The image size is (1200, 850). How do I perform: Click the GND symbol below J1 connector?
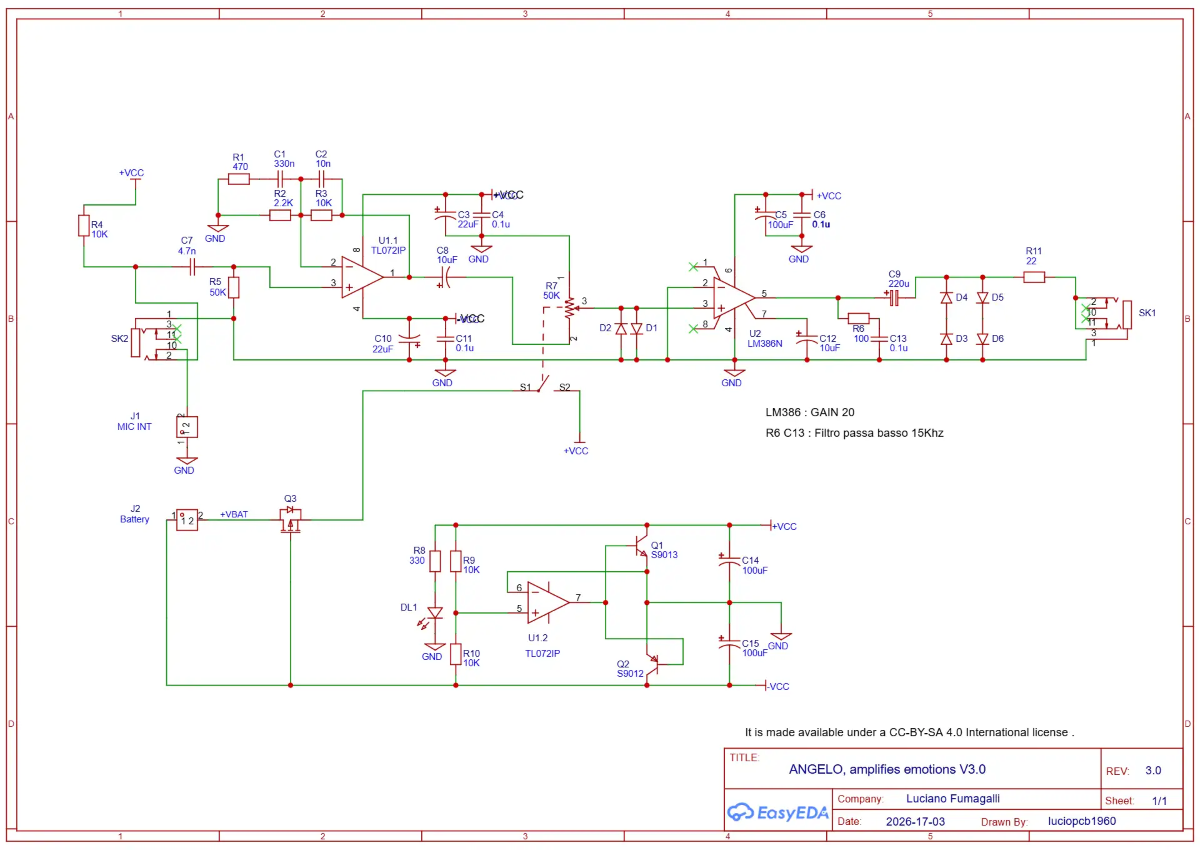point(185,463)
